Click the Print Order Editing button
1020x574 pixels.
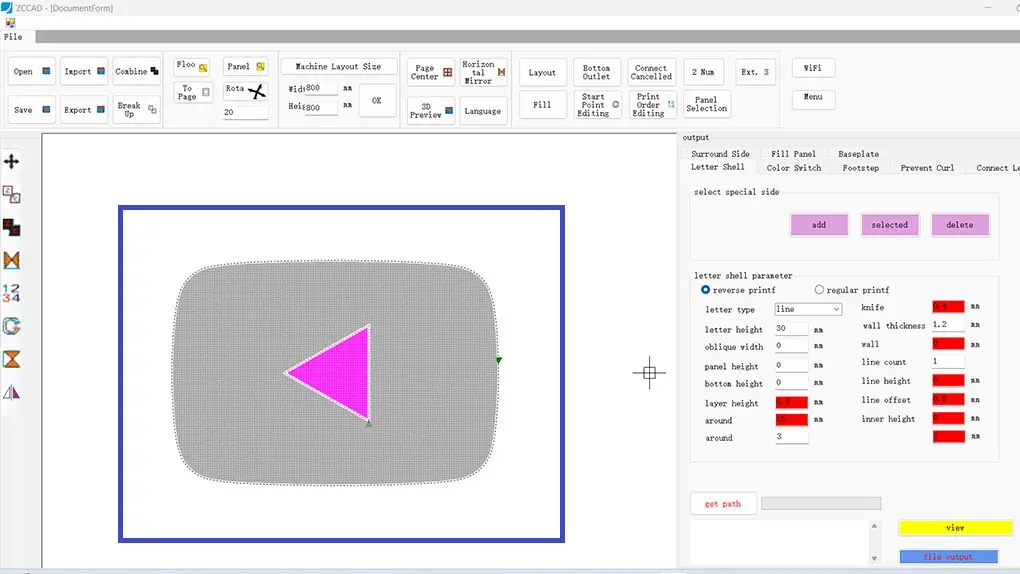(652, 105)
